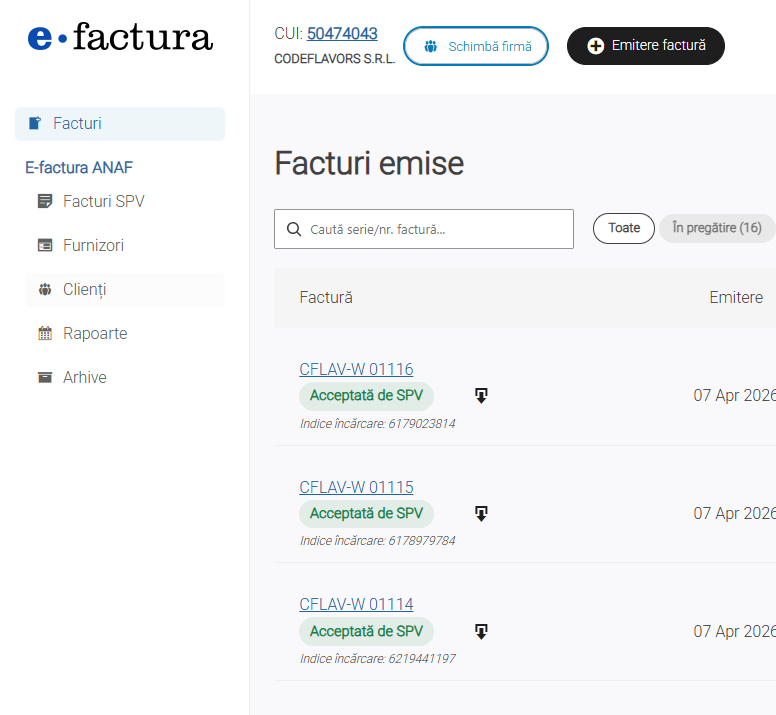Click the Facturi SPV sidebar icon
Screen dimensions: 776x715
click(44, 201)
